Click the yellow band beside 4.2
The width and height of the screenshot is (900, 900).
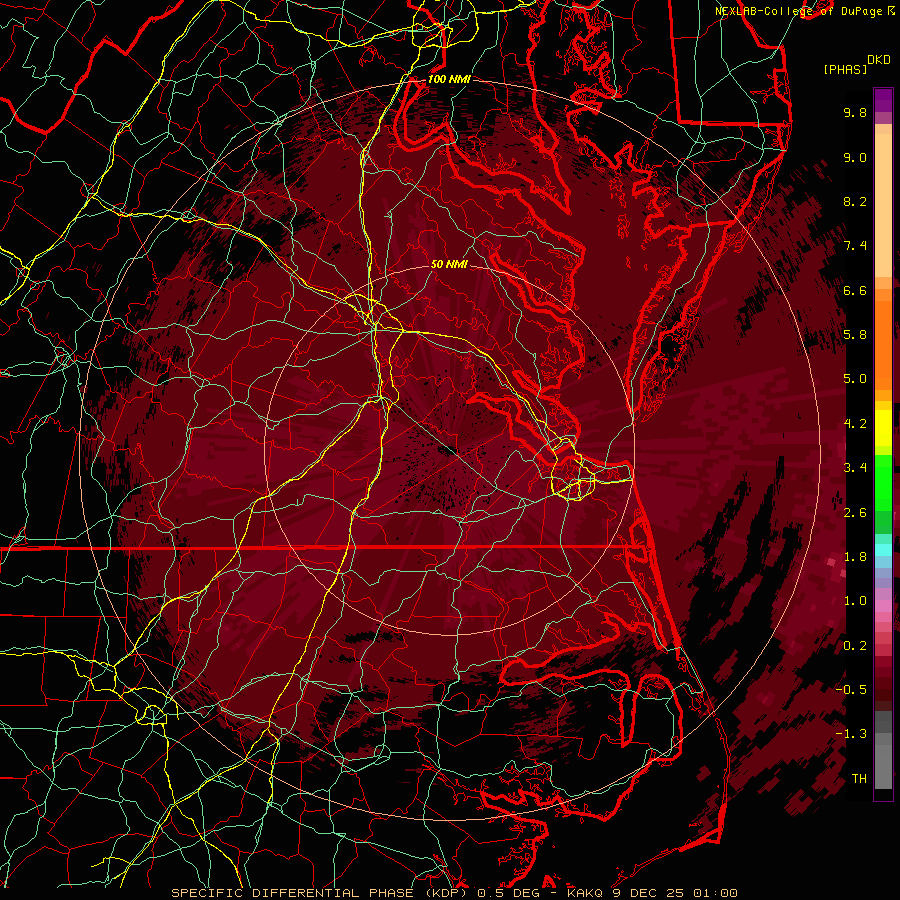point(883,428)
